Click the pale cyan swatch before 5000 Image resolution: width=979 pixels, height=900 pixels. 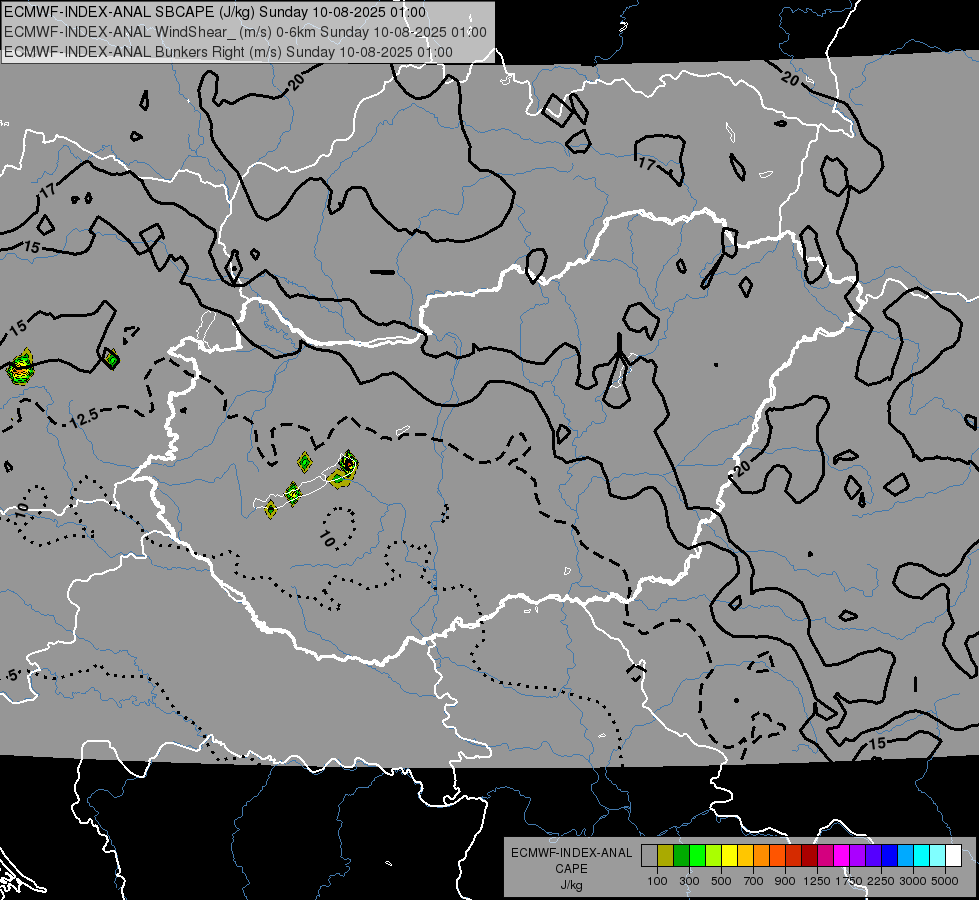937,855
